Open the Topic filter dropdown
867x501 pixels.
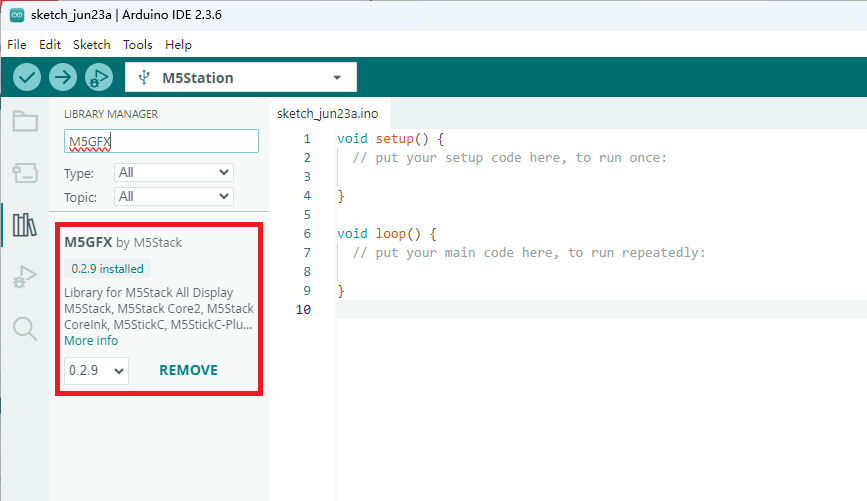174,196
